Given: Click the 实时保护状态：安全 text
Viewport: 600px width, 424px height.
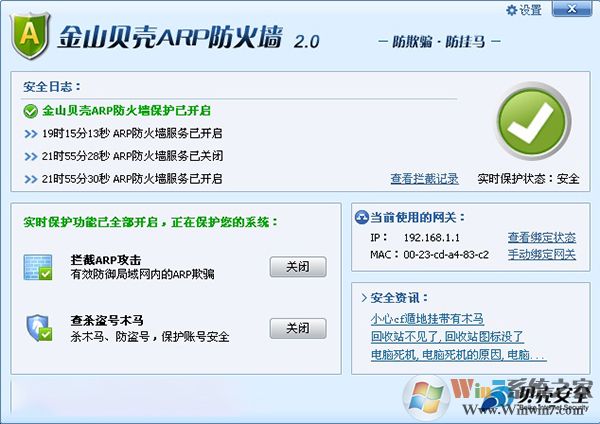Looking at the screenshot, I should (x=528, y=179).
